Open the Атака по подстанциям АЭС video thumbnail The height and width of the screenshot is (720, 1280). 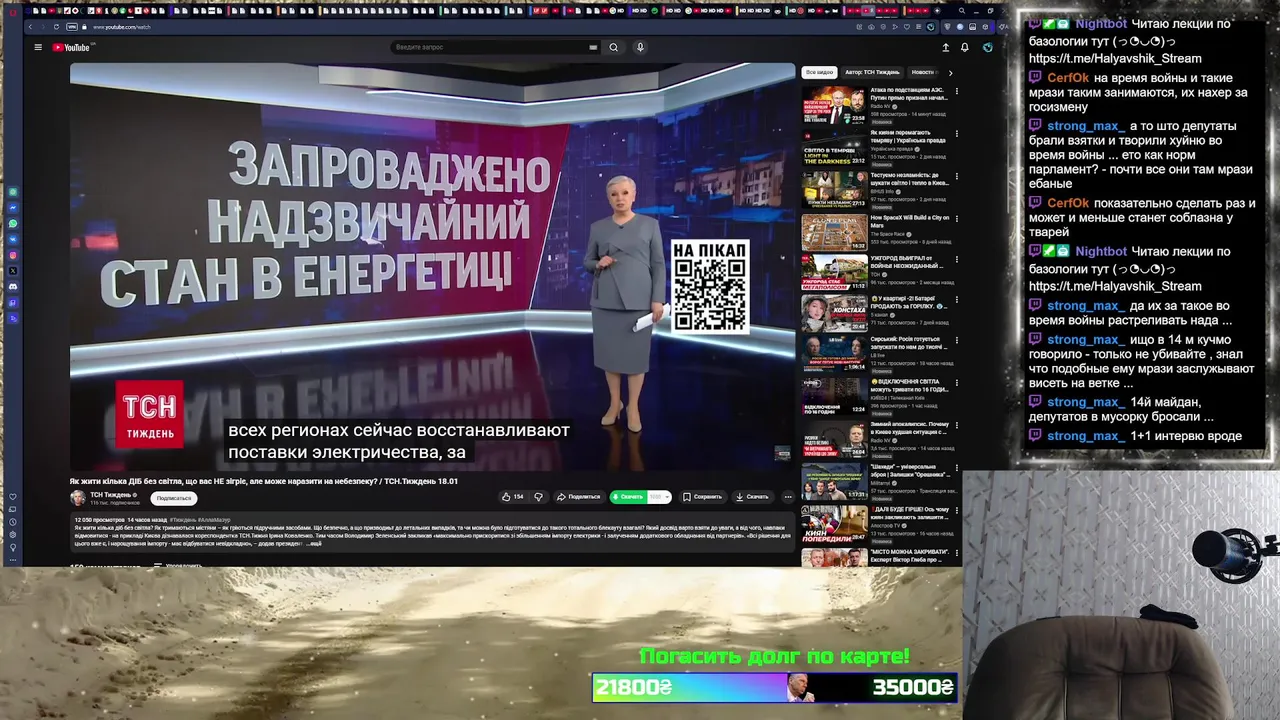(834, 105)
